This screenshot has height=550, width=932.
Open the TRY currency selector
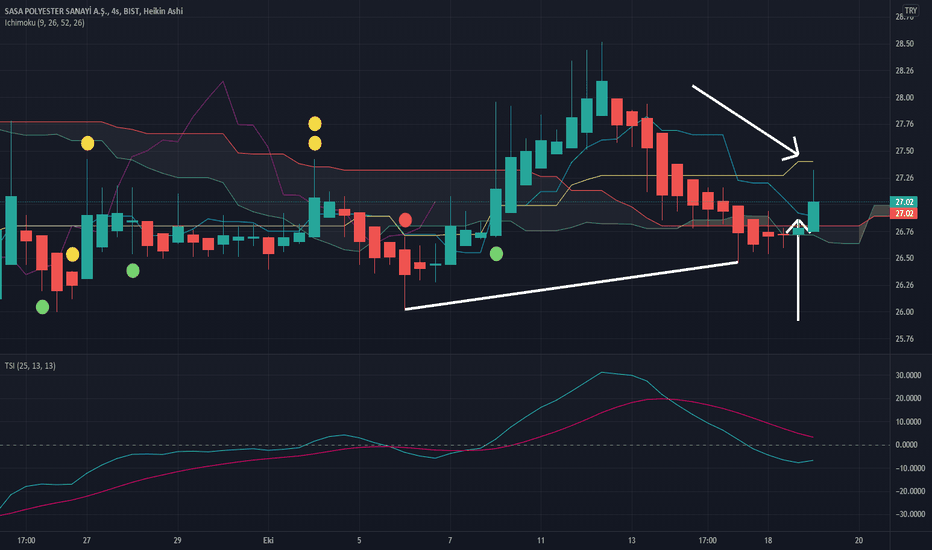point(911,10)
